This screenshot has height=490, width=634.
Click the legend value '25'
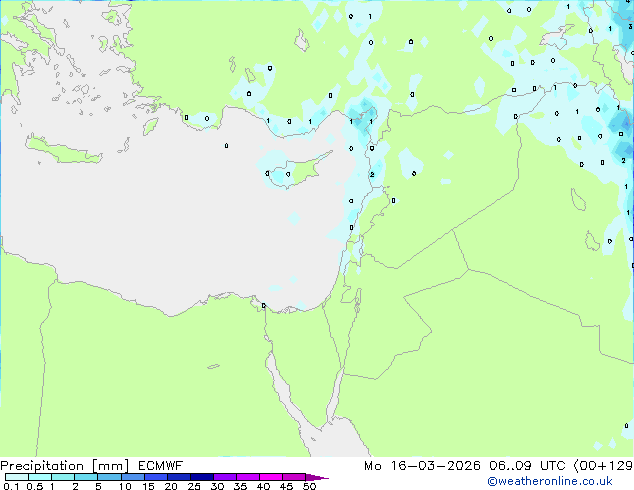[x=194, y=486]
